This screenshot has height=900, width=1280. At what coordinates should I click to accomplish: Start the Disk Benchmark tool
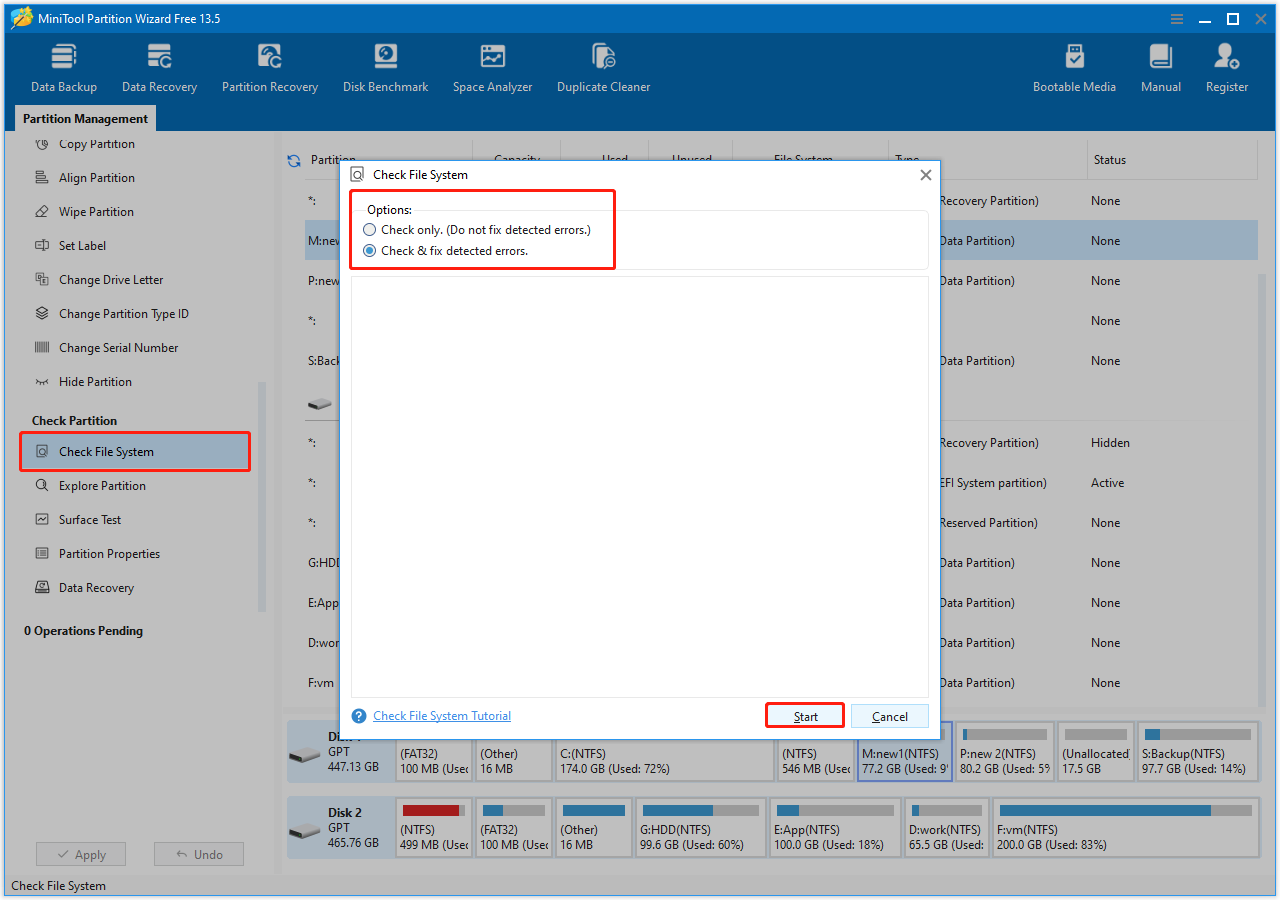[x=385, y=65]
